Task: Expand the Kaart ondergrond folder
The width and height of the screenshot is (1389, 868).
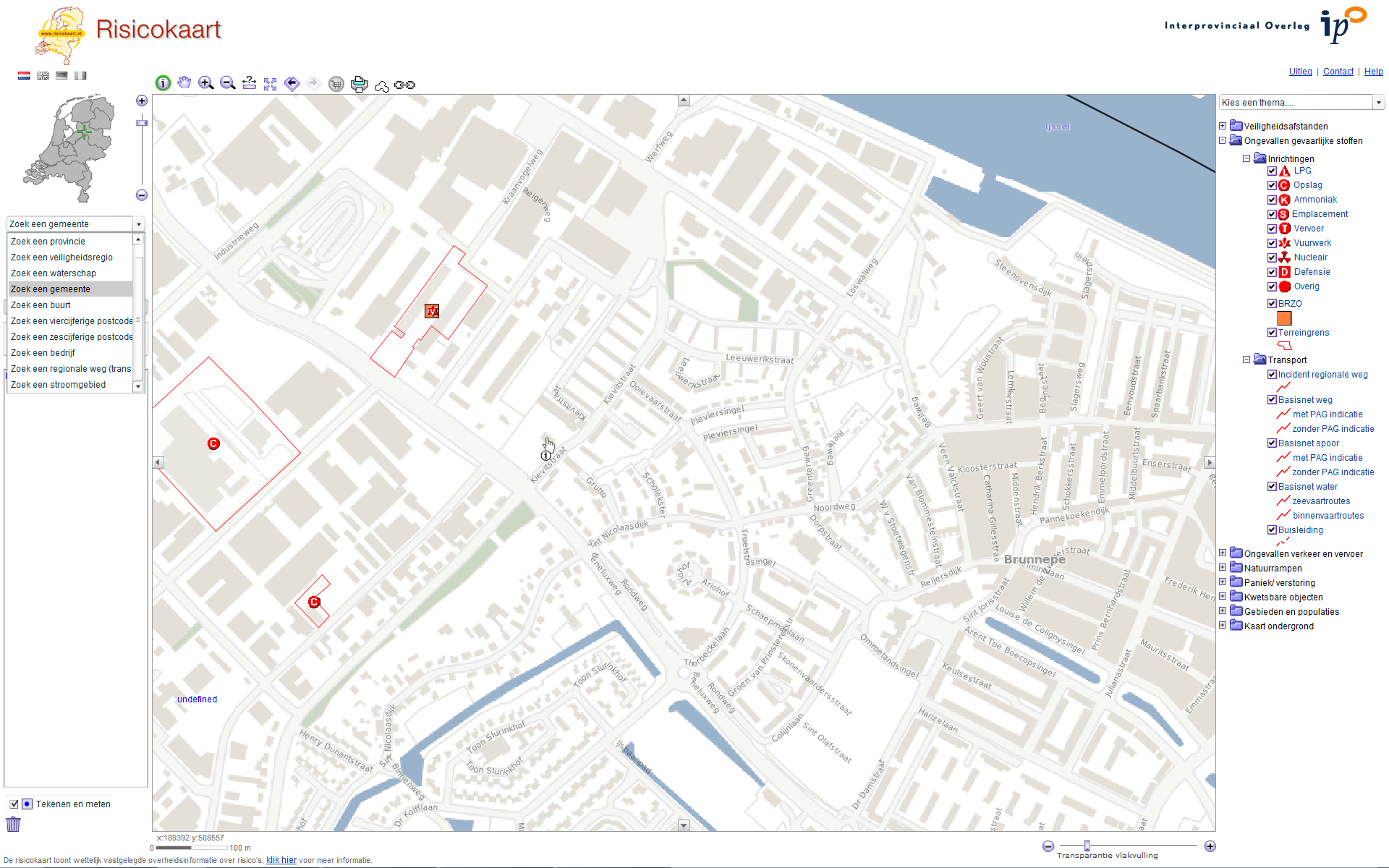Action: point(1223,626)
